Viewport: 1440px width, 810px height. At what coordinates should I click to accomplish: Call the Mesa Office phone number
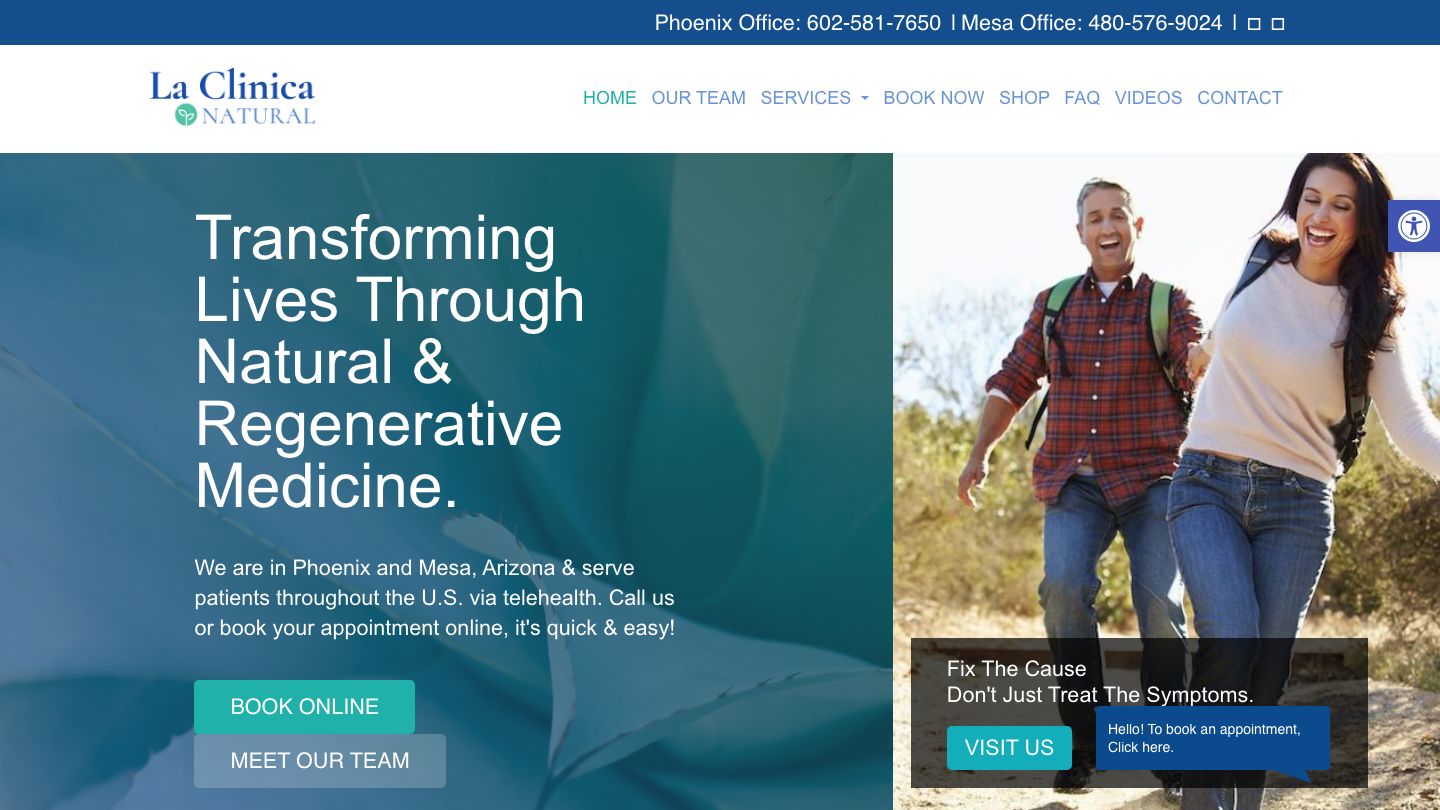coord(1155,23)
